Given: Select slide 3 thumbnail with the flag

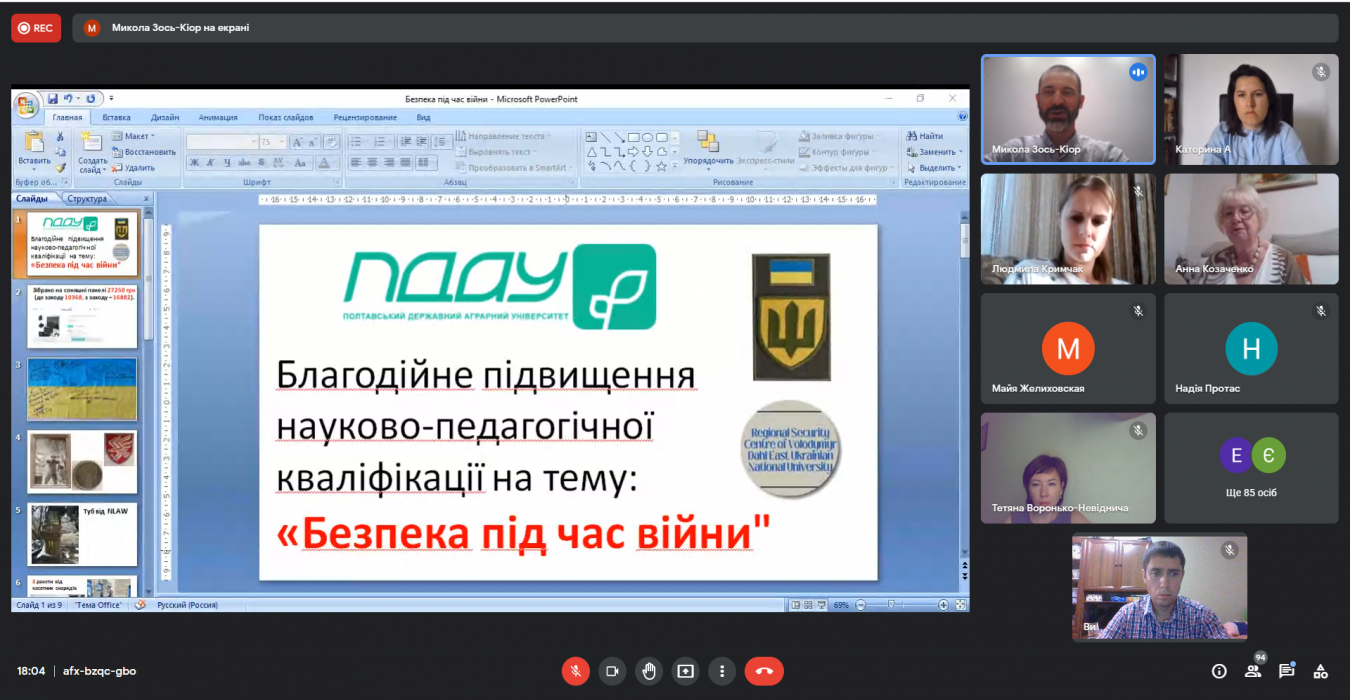Looking at the screenshot, I should (x=82, y=389).
